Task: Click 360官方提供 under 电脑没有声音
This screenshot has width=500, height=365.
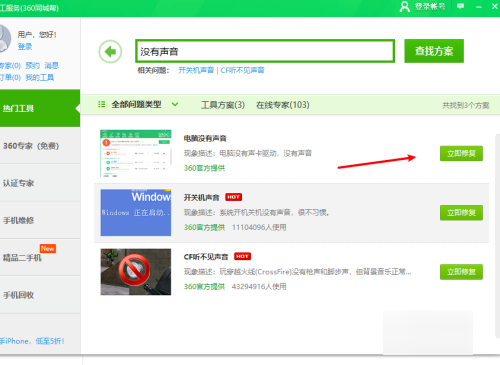Action: coord(204,168)
